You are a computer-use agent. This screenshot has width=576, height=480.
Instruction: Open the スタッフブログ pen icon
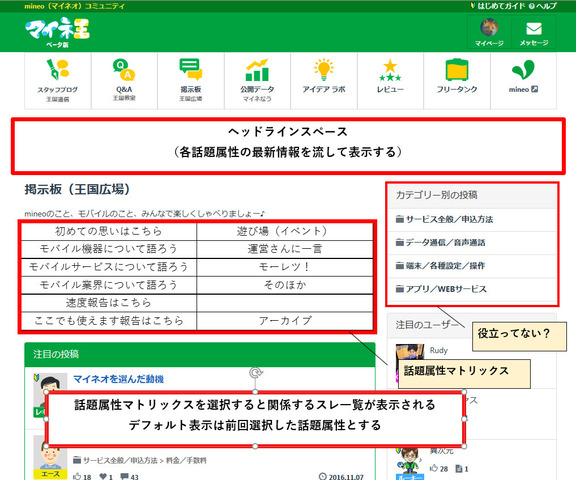tap(57, 69)
